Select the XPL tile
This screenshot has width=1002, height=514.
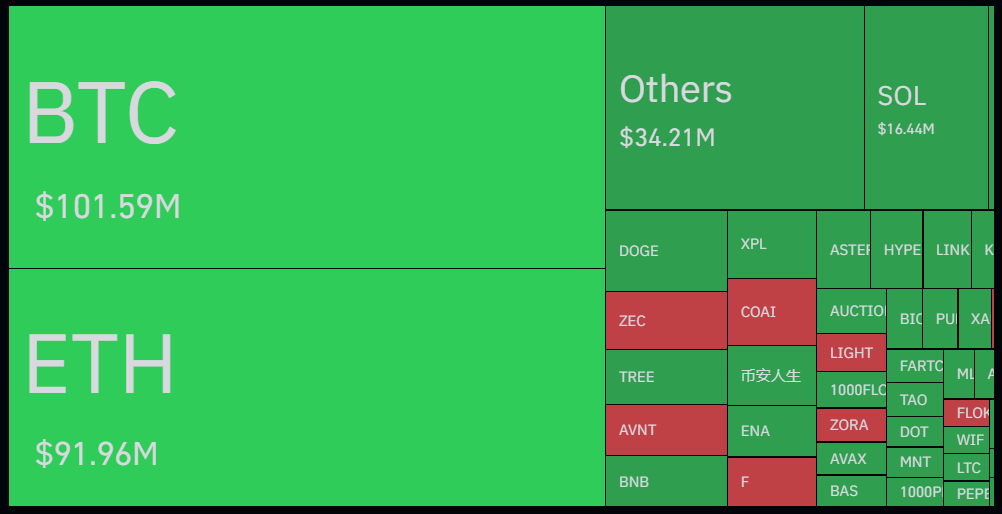point(771,244)
